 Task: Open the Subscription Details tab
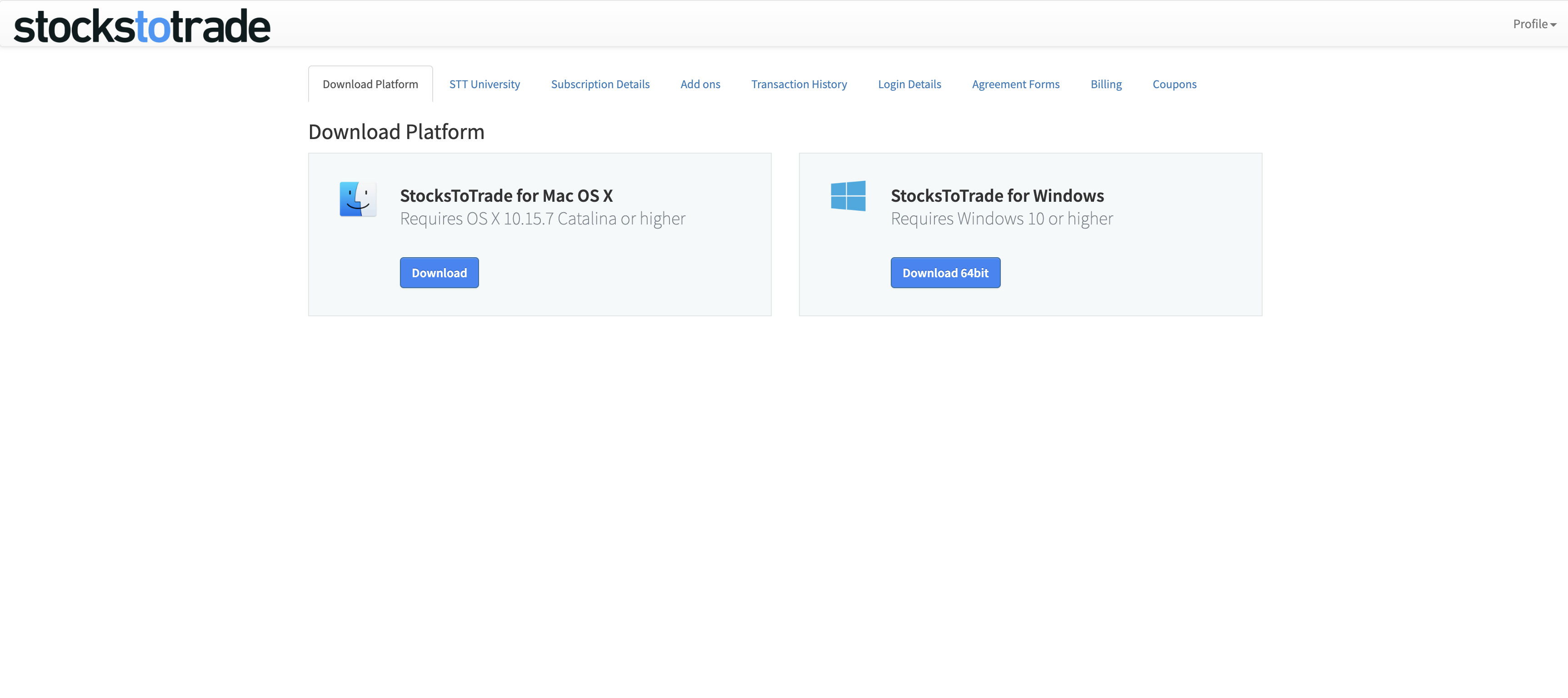(x=600, y=84)
